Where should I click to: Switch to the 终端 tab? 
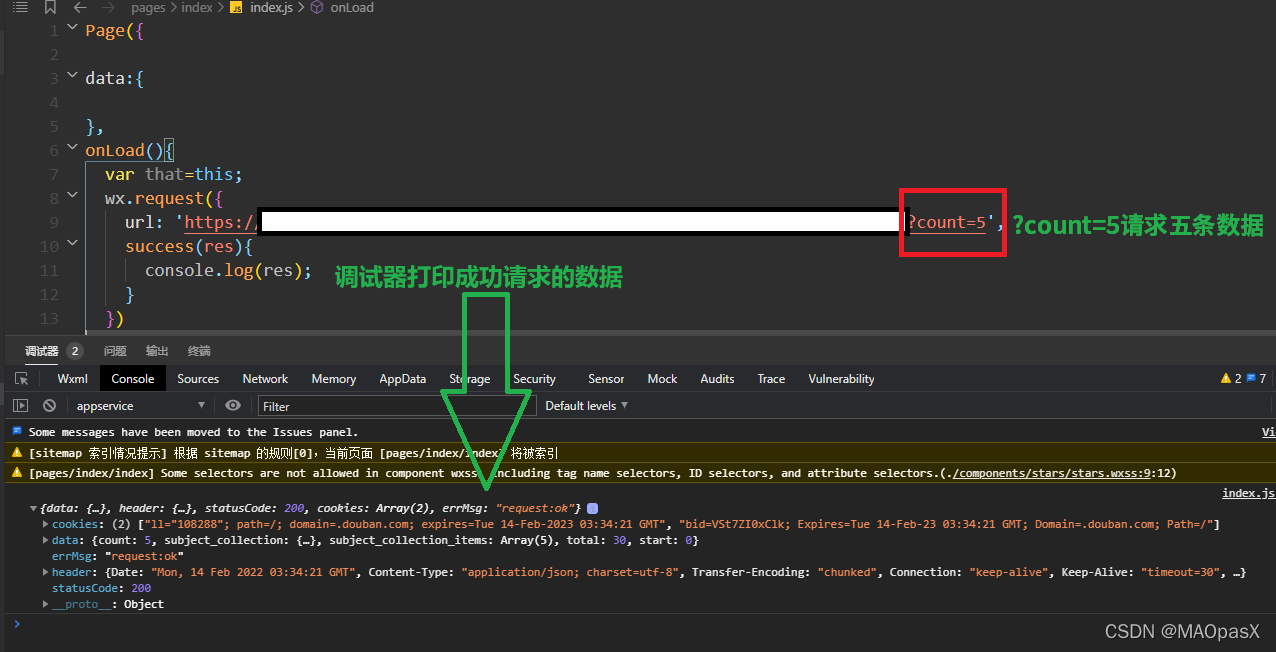[x=199, y=351]
